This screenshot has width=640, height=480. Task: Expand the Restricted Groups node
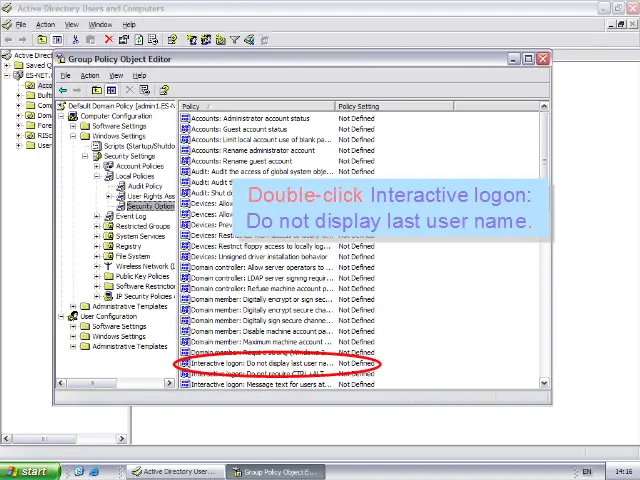click(97, 226)
